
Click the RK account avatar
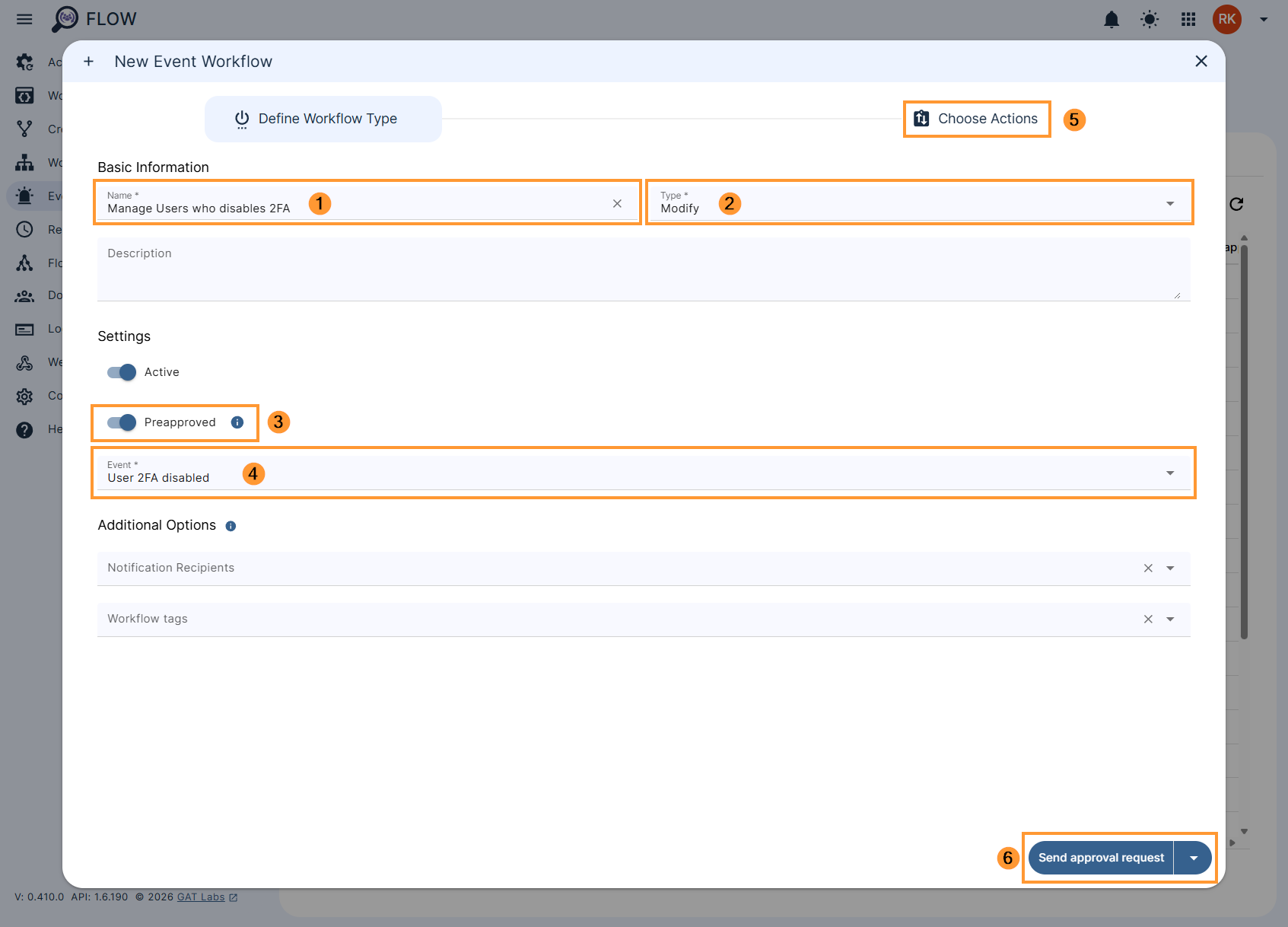click(x=1226, y=19)
